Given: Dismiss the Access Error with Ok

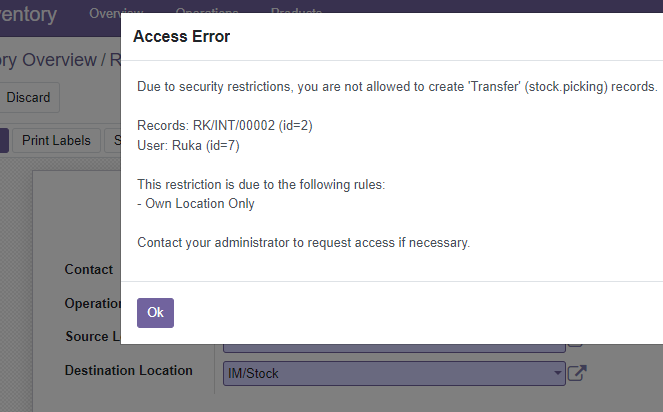Looking at the screenshot, I should point(155,313).
